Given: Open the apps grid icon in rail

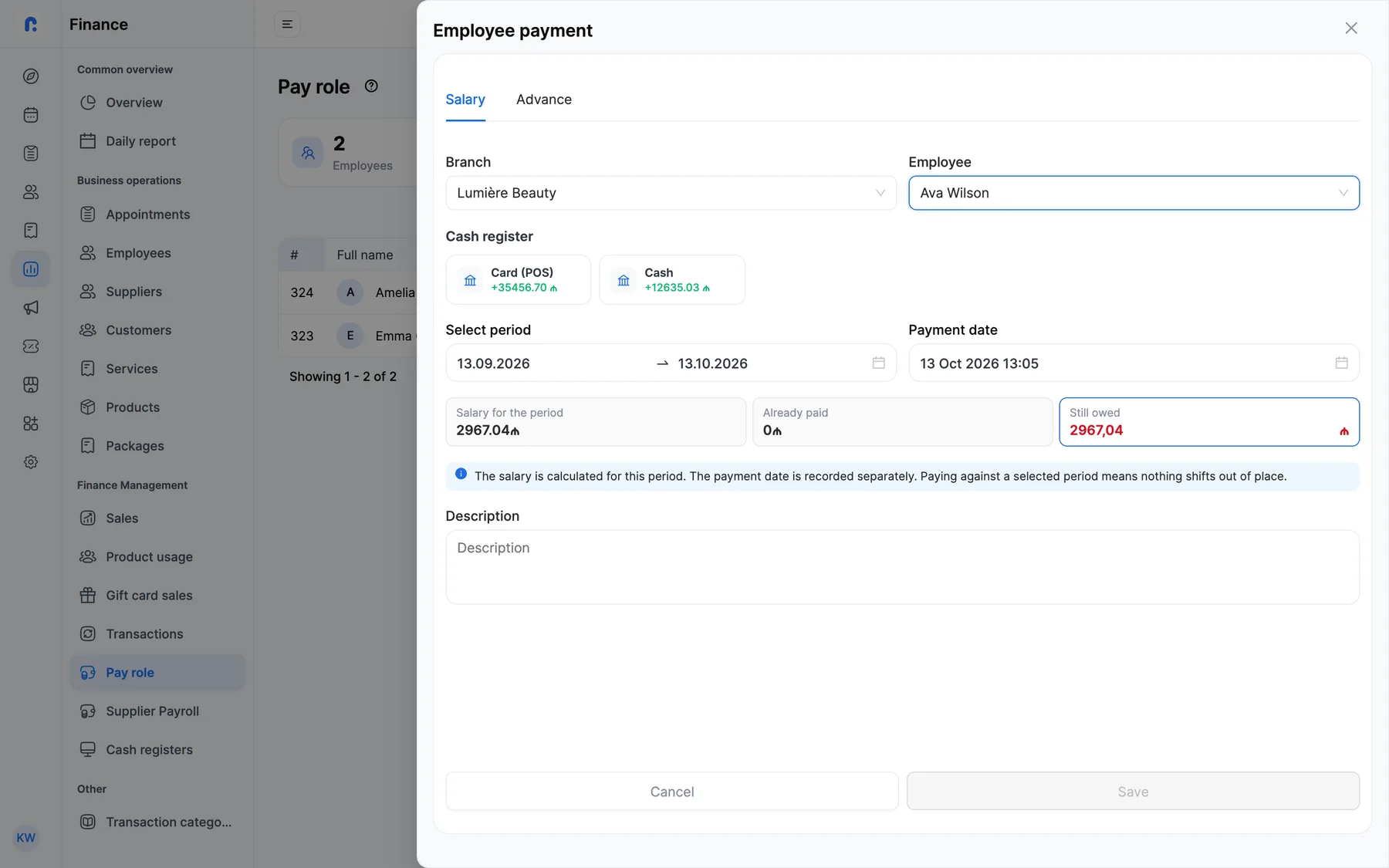Looking at the screenshot, I should tap(31, 424).
